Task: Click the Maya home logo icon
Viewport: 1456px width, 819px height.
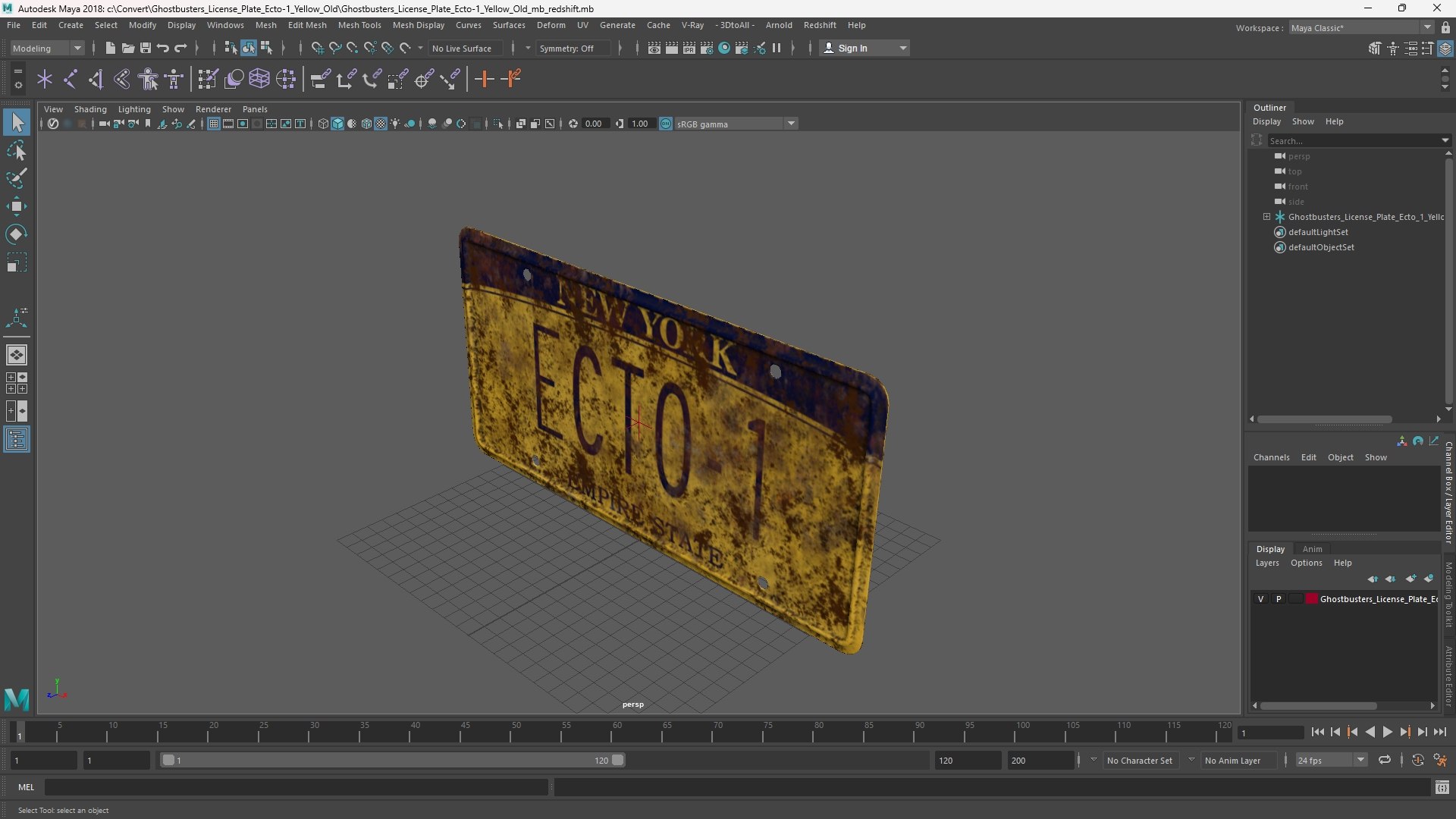Action: 17,698
